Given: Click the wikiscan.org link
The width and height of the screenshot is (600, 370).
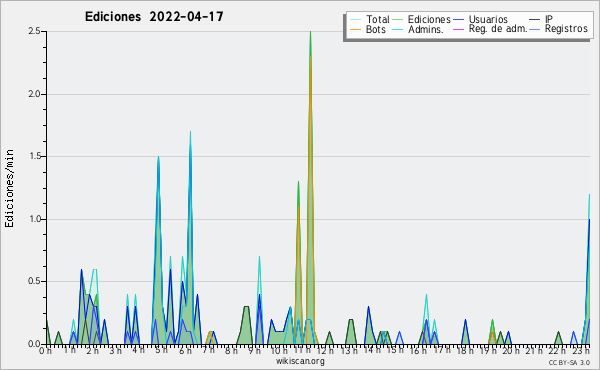Looking at the screenshot, I should pos(300,361).
